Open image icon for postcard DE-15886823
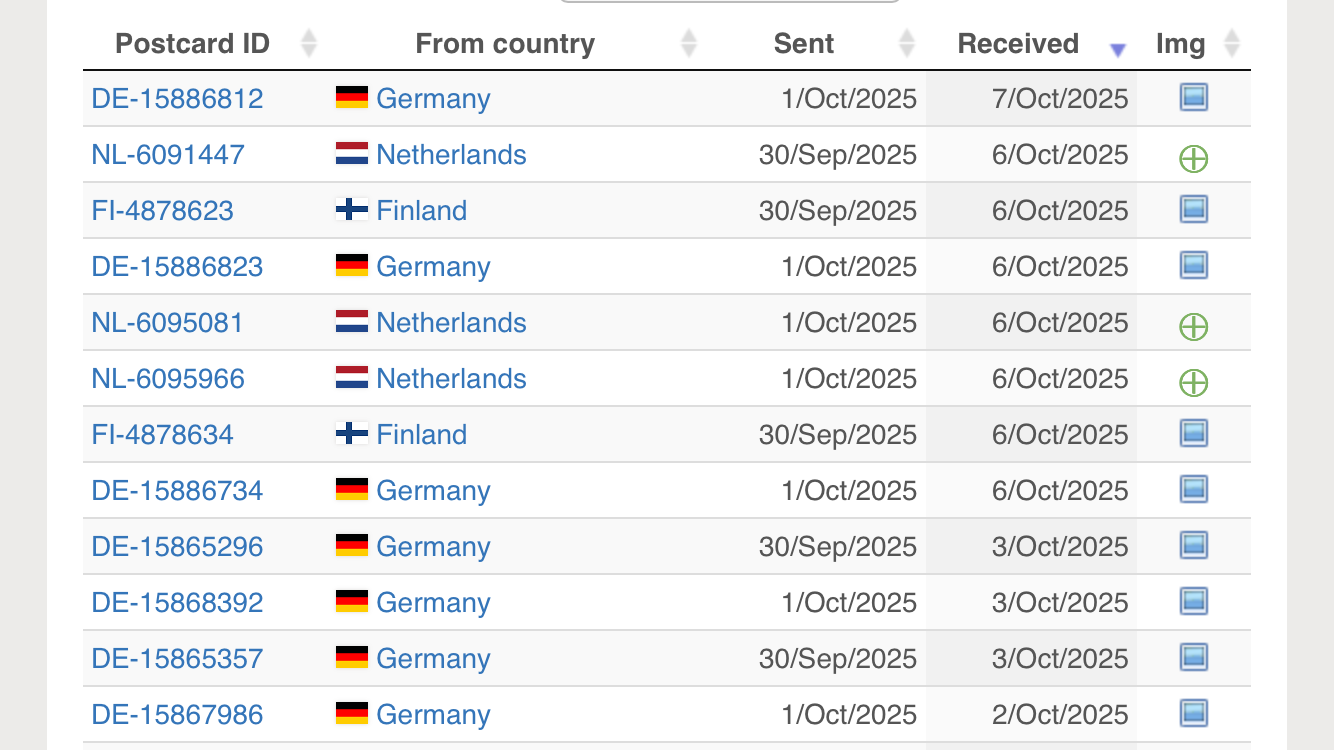Viewport: 1334px width, 750px height. (x=1193, y=266)
